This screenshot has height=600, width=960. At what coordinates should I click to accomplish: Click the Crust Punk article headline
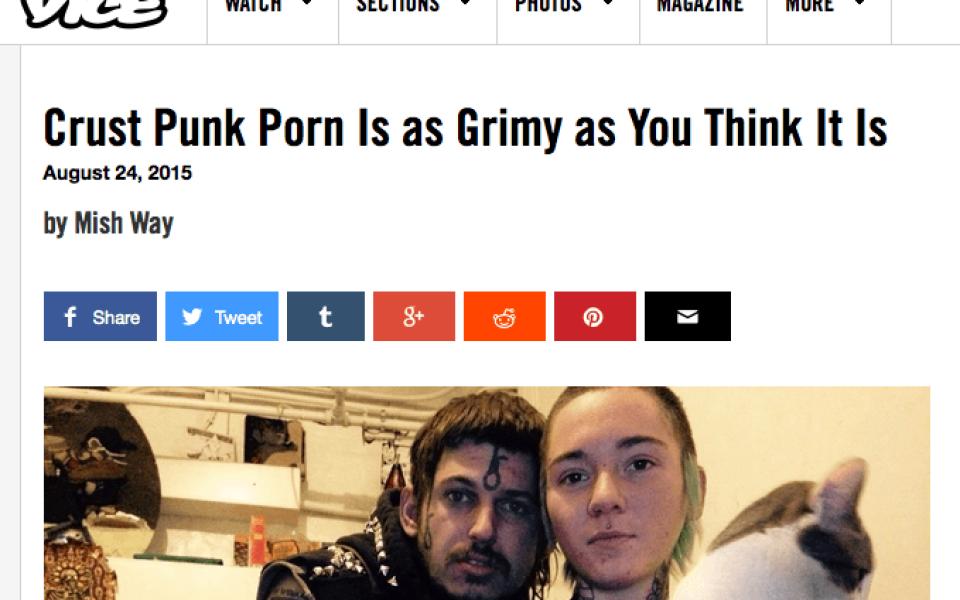pos(465,128)
